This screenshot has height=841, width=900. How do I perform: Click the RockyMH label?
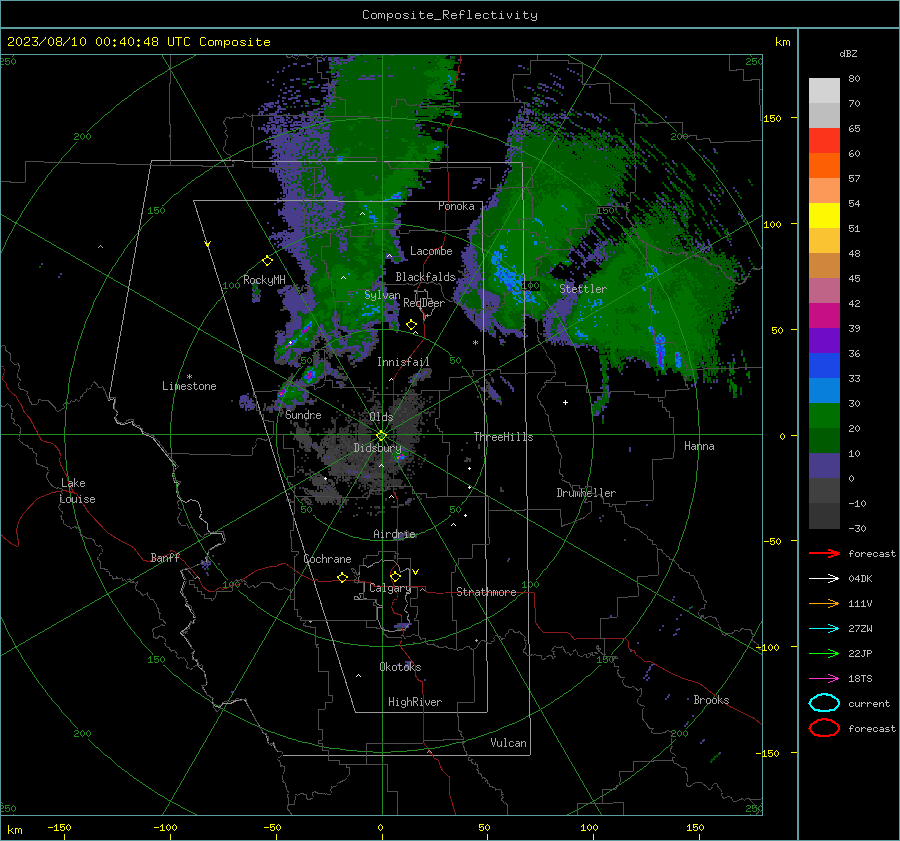(x=264, y=280)
